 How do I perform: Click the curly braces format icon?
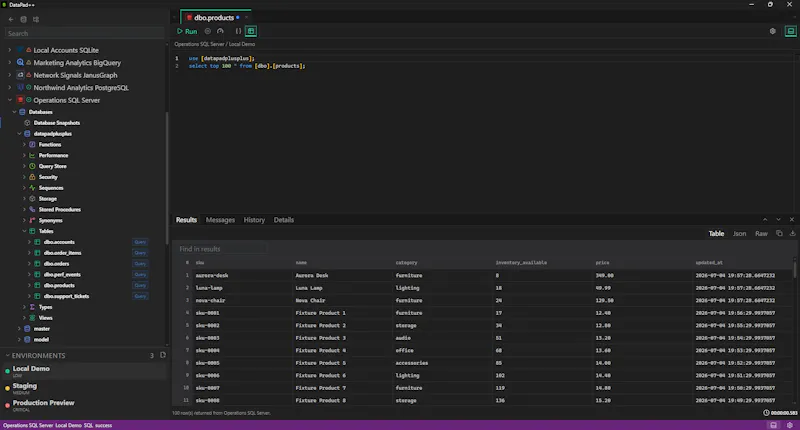238,31
